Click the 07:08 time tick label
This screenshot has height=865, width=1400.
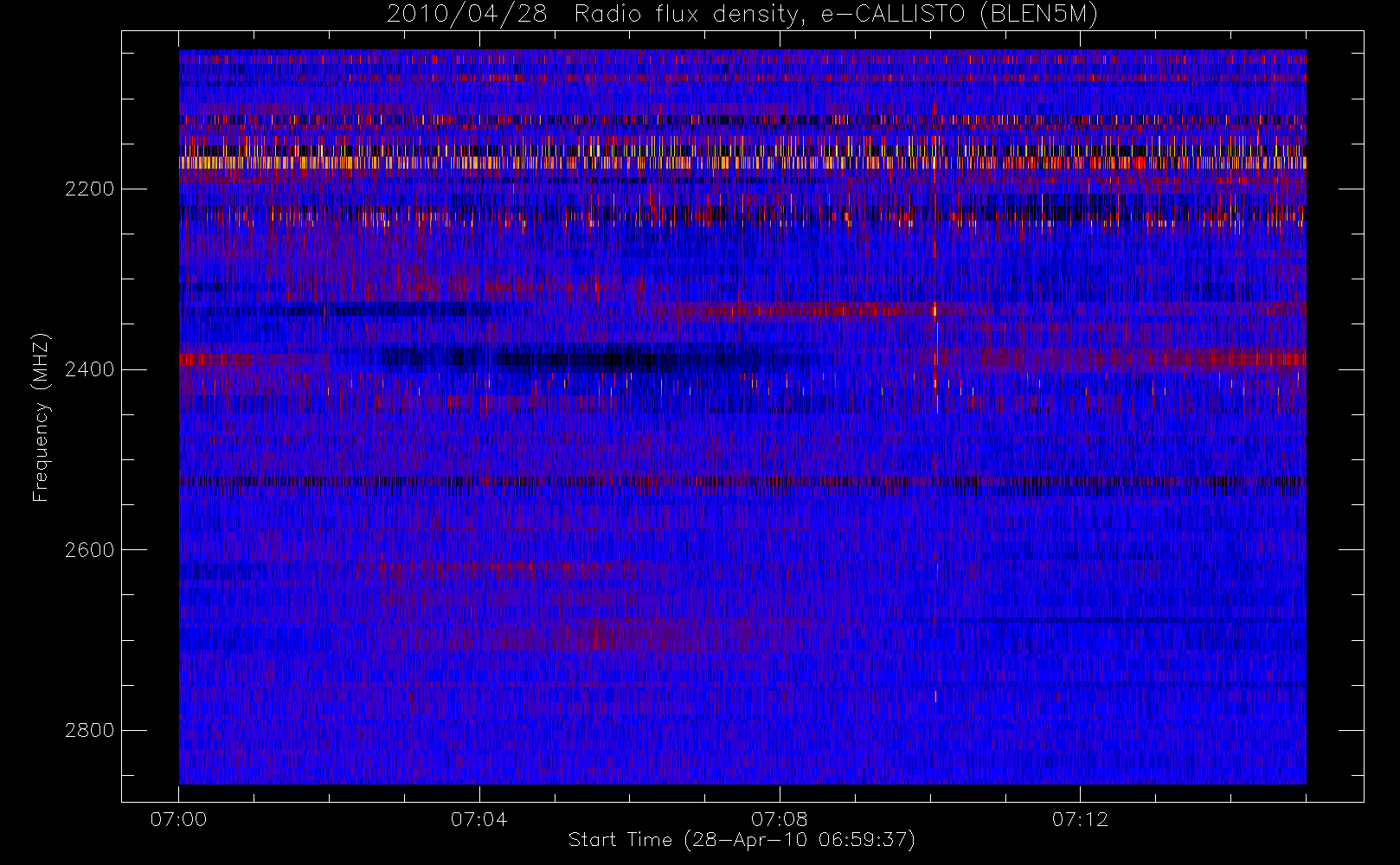point(779,819)
